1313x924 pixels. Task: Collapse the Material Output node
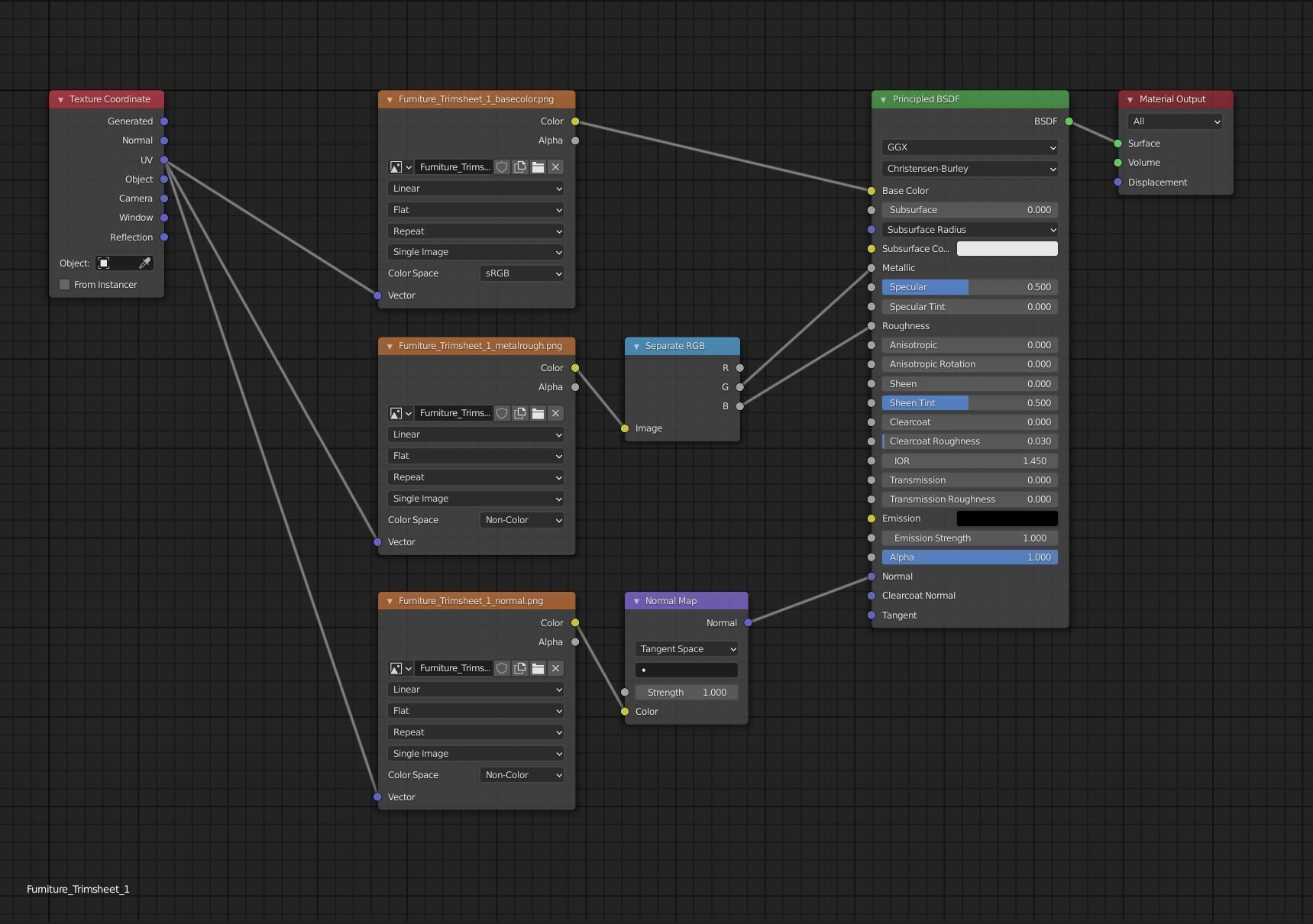[x=1130, y=99]
